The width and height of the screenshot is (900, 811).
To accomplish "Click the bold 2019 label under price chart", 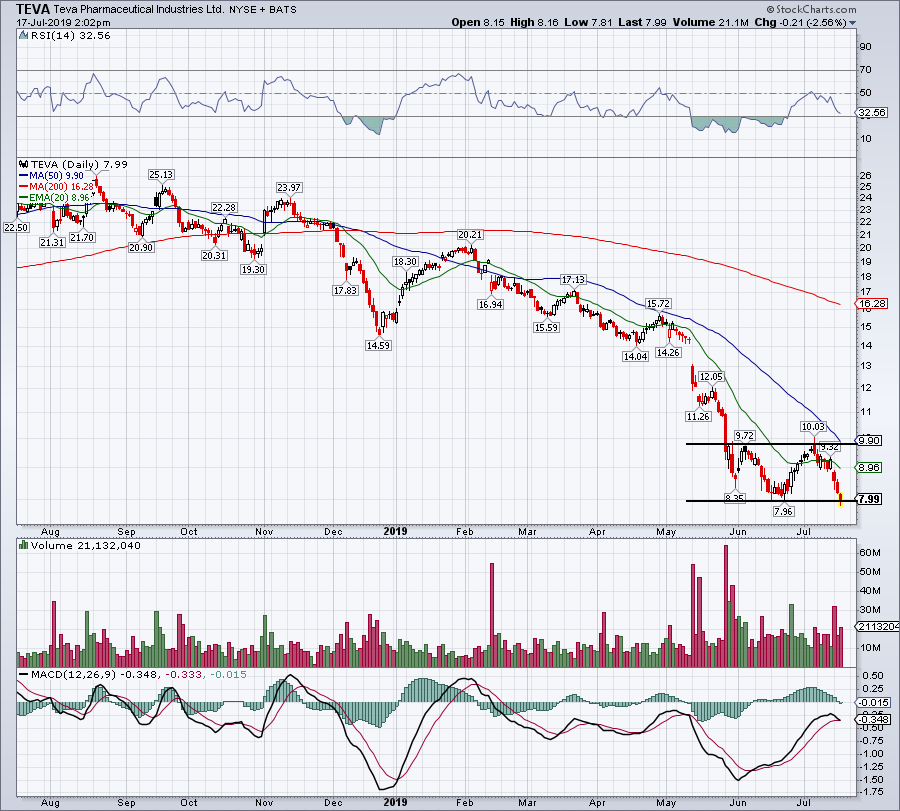I will (395, 531).
